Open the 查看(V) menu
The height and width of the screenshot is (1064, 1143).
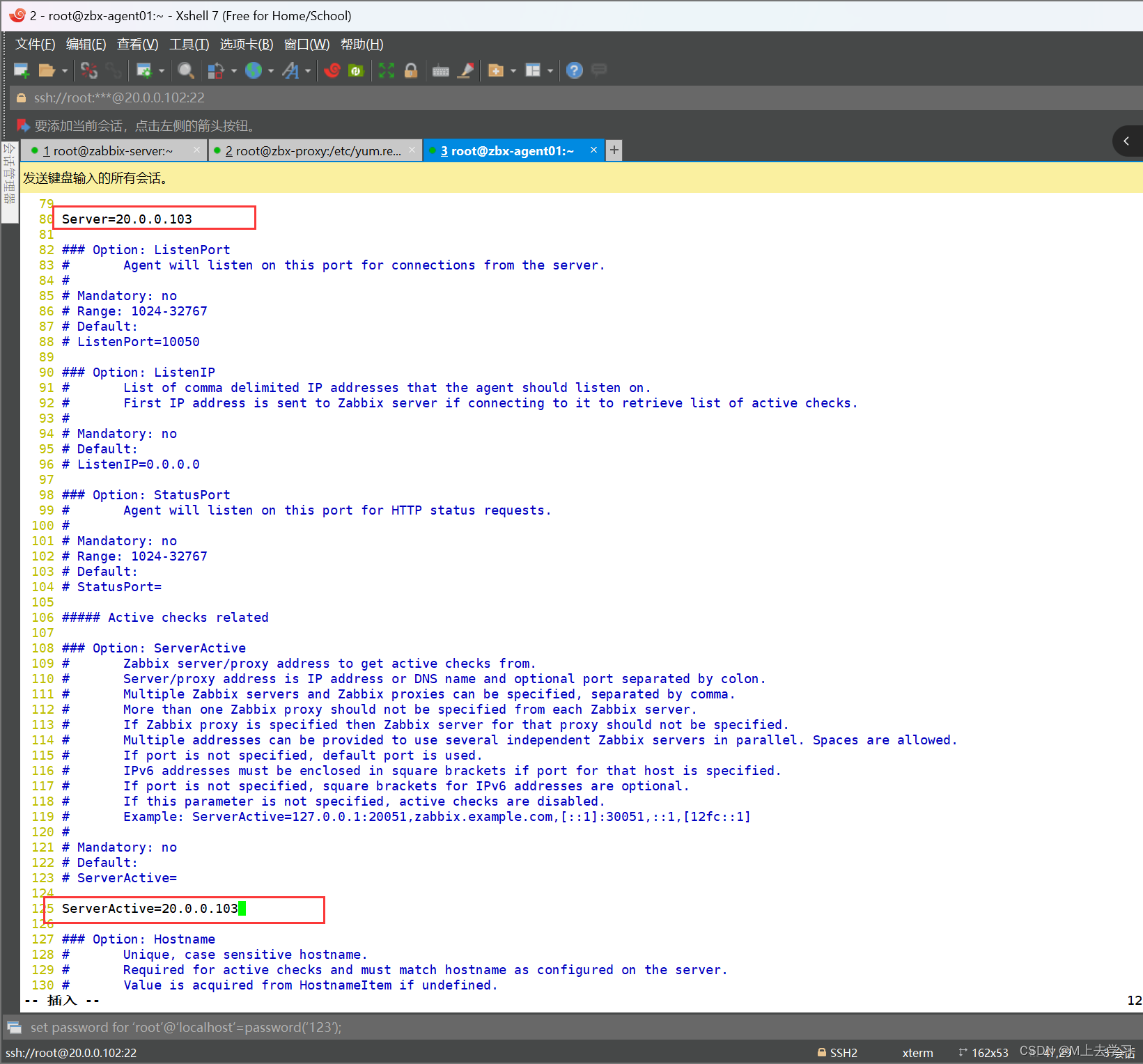[138, 45]
